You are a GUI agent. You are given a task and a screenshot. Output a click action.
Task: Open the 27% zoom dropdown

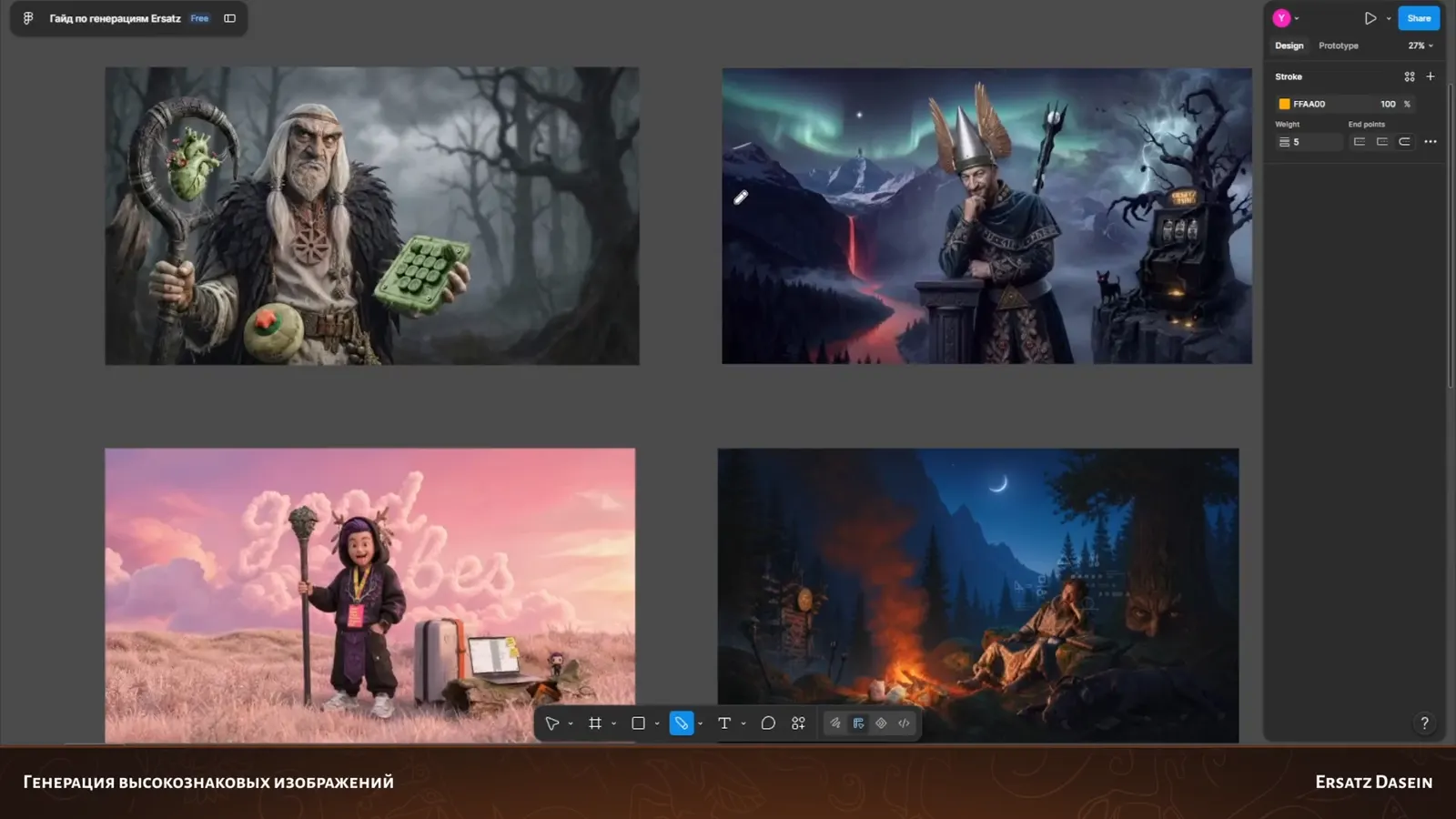point(1421,45)
